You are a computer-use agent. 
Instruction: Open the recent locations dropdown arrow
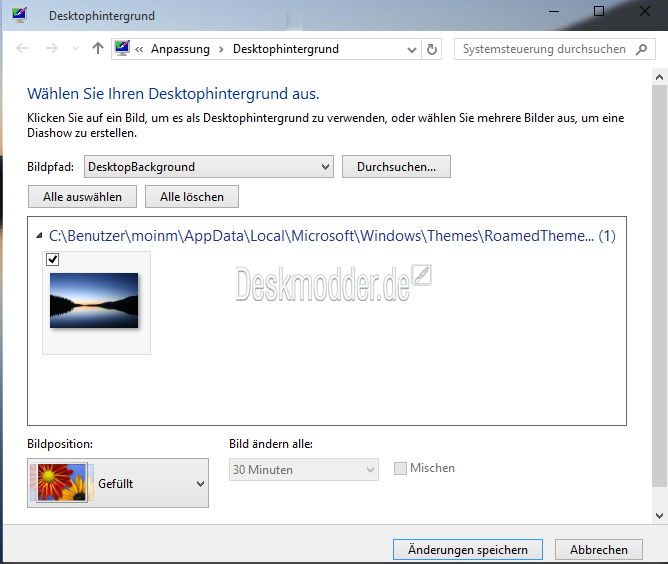click(x=75, y=49)
